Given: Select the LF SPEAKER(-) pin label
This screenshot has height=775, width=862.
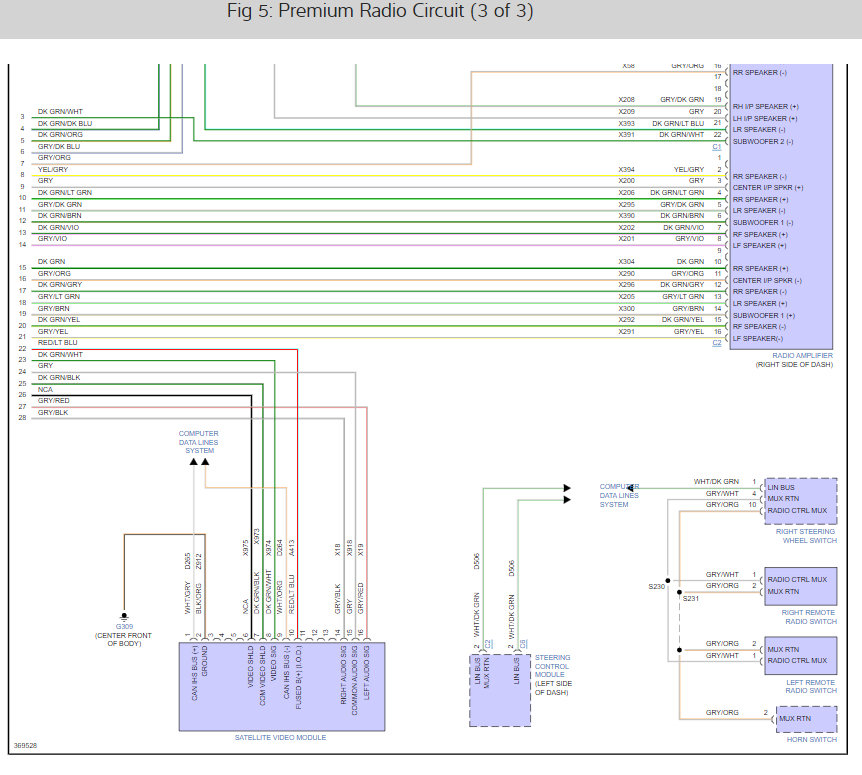Looking at the screenshot, I should point(758,339).
